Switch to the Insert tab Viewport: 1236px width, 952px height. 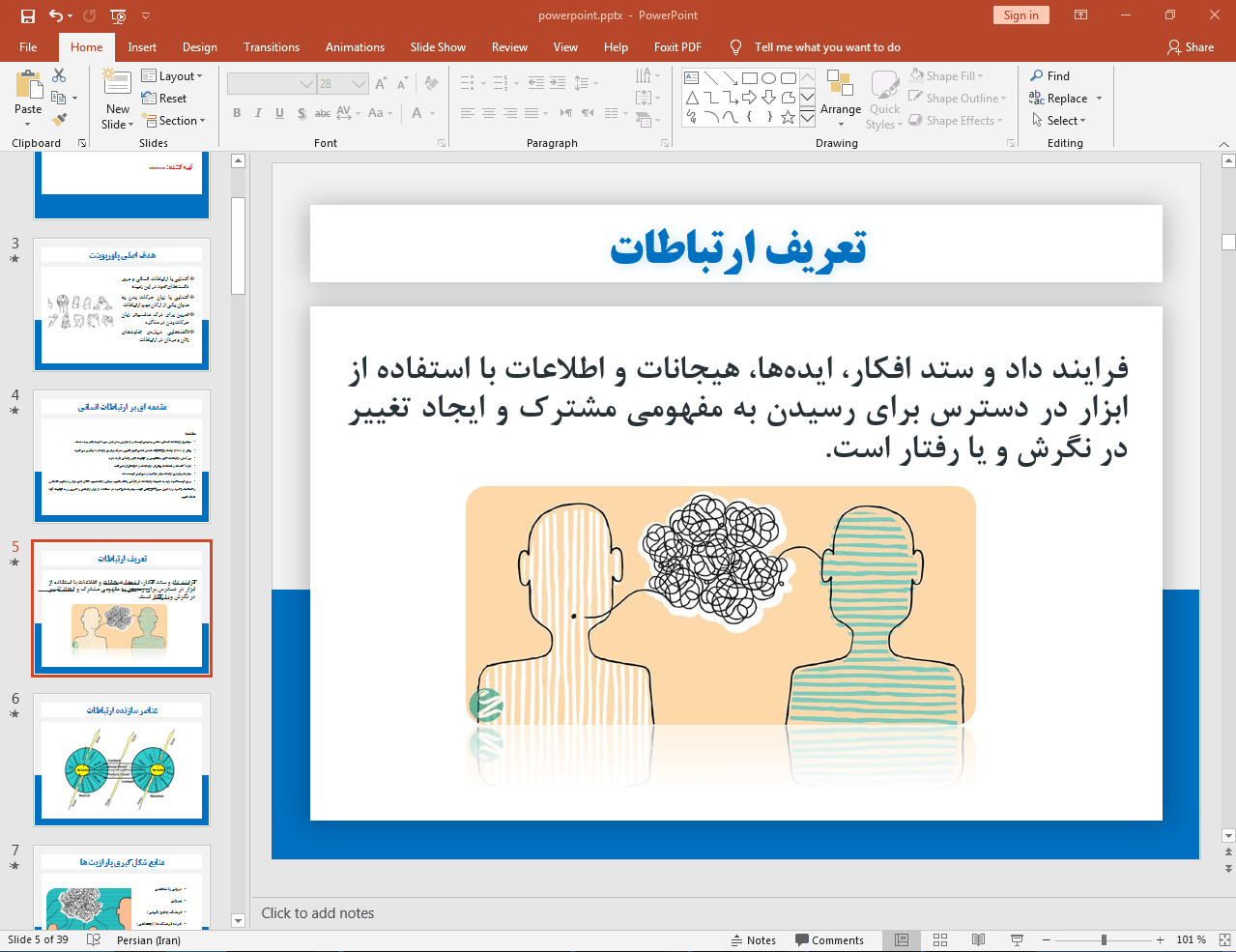coord(142,46)
